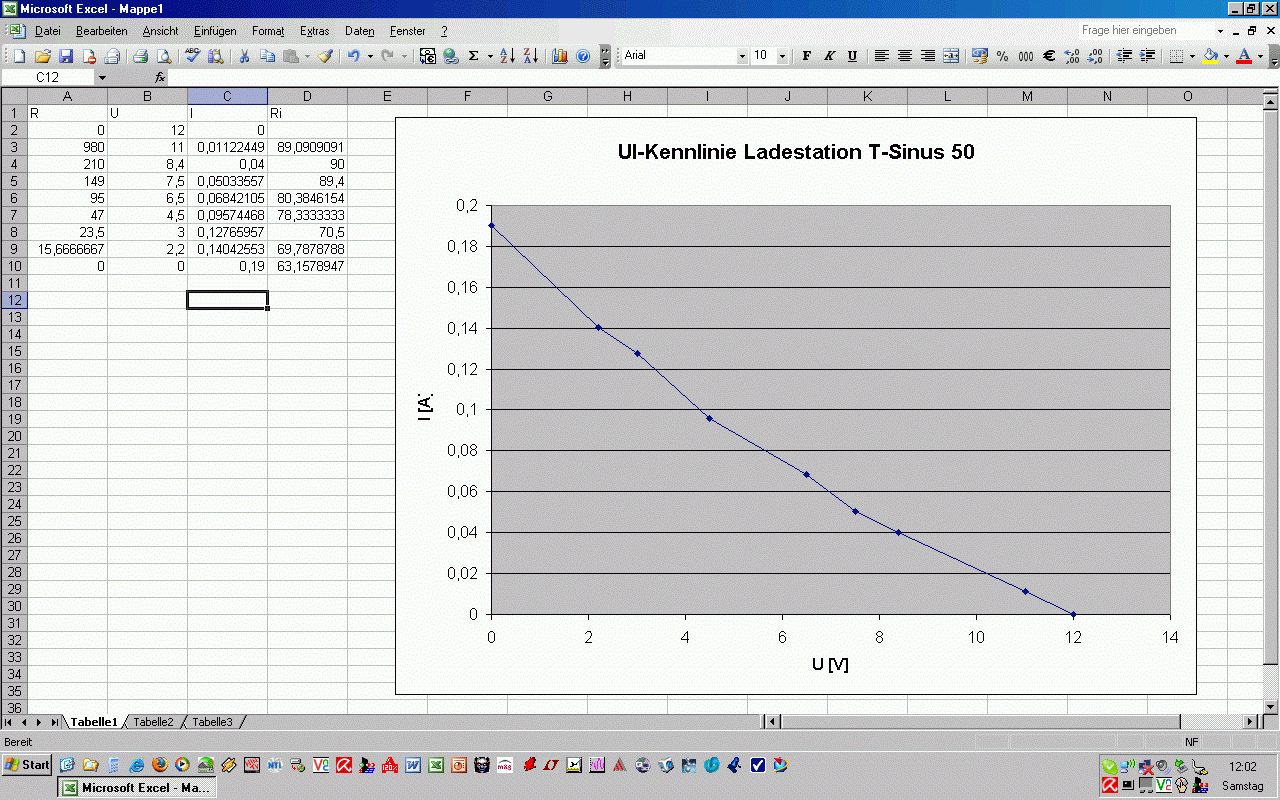1280x800 pixels.
Task: Click the Insert Function fx icon
Action: [x=160, y=77]
